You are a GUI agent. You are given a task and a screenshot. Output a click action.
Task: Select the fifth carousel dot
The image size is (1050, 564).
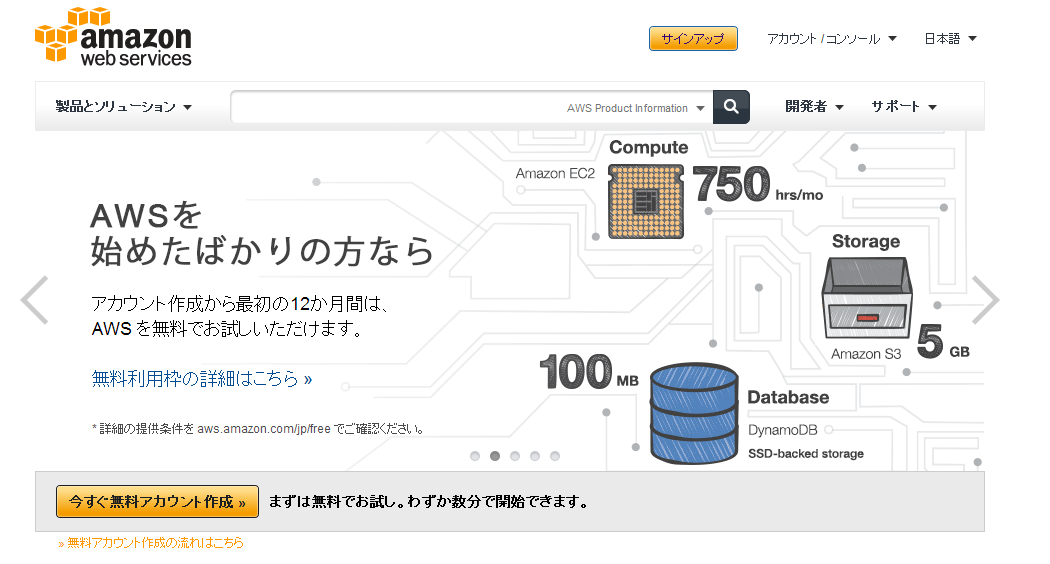(x=554, y=456)
